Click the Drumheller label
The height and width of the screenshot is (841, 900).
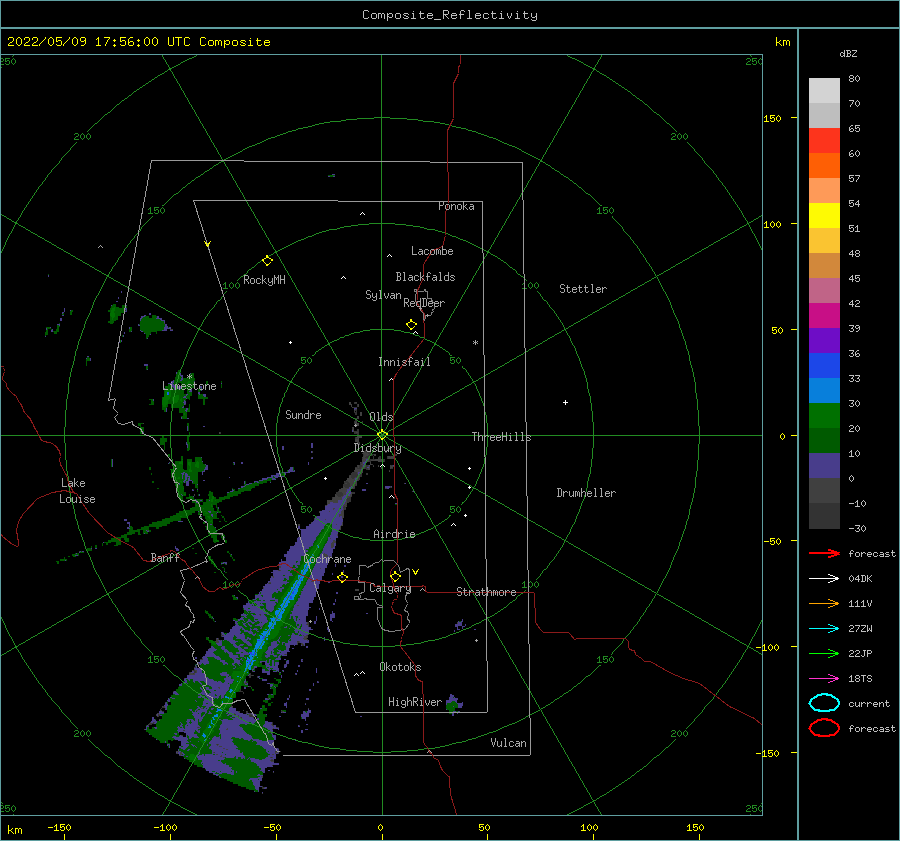[x=586, y=493]
